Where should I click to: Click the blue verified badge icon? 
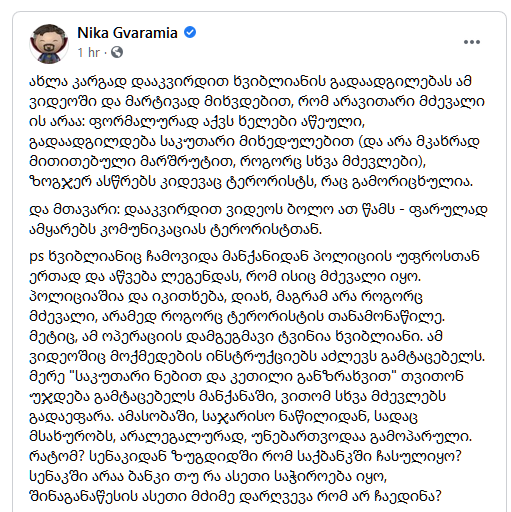coord(190,33)
